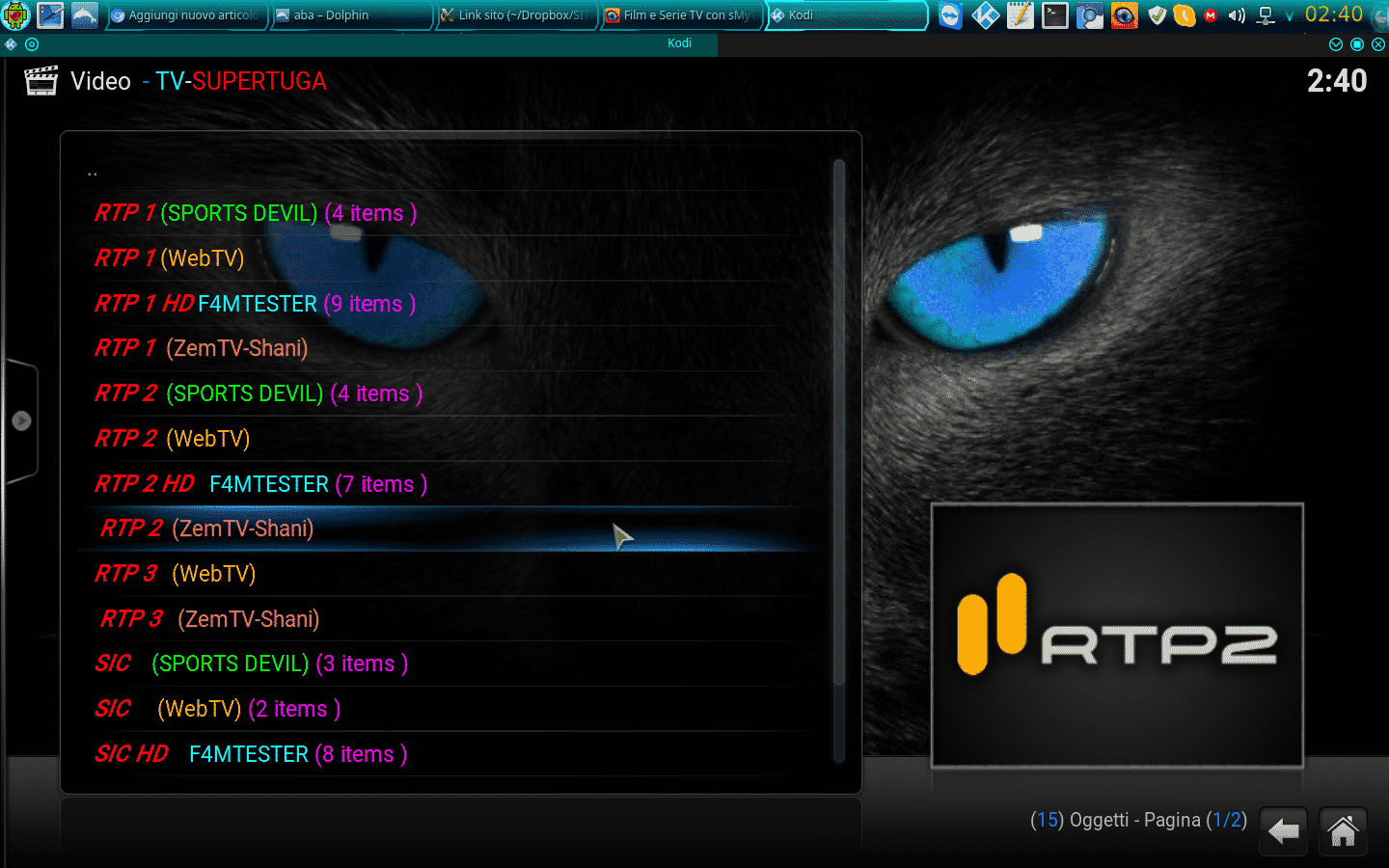This screenshot has width=1389, height=868.
Task: Switch to 'aba – Dolphin' taskbar window
Action: point(349,15)
